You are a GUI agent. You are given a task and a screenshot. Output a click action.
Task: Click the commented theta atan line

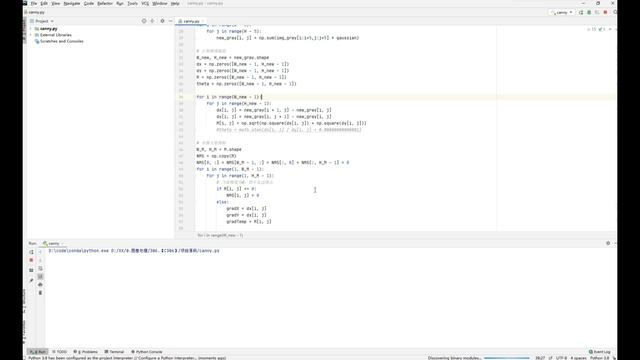[289, 130]
